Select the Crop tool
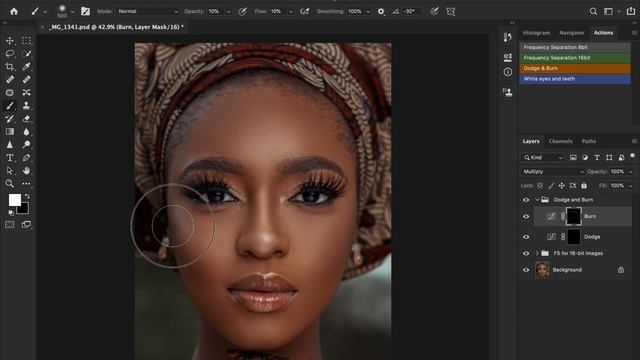The image size is (640, 360). [10, 67]
